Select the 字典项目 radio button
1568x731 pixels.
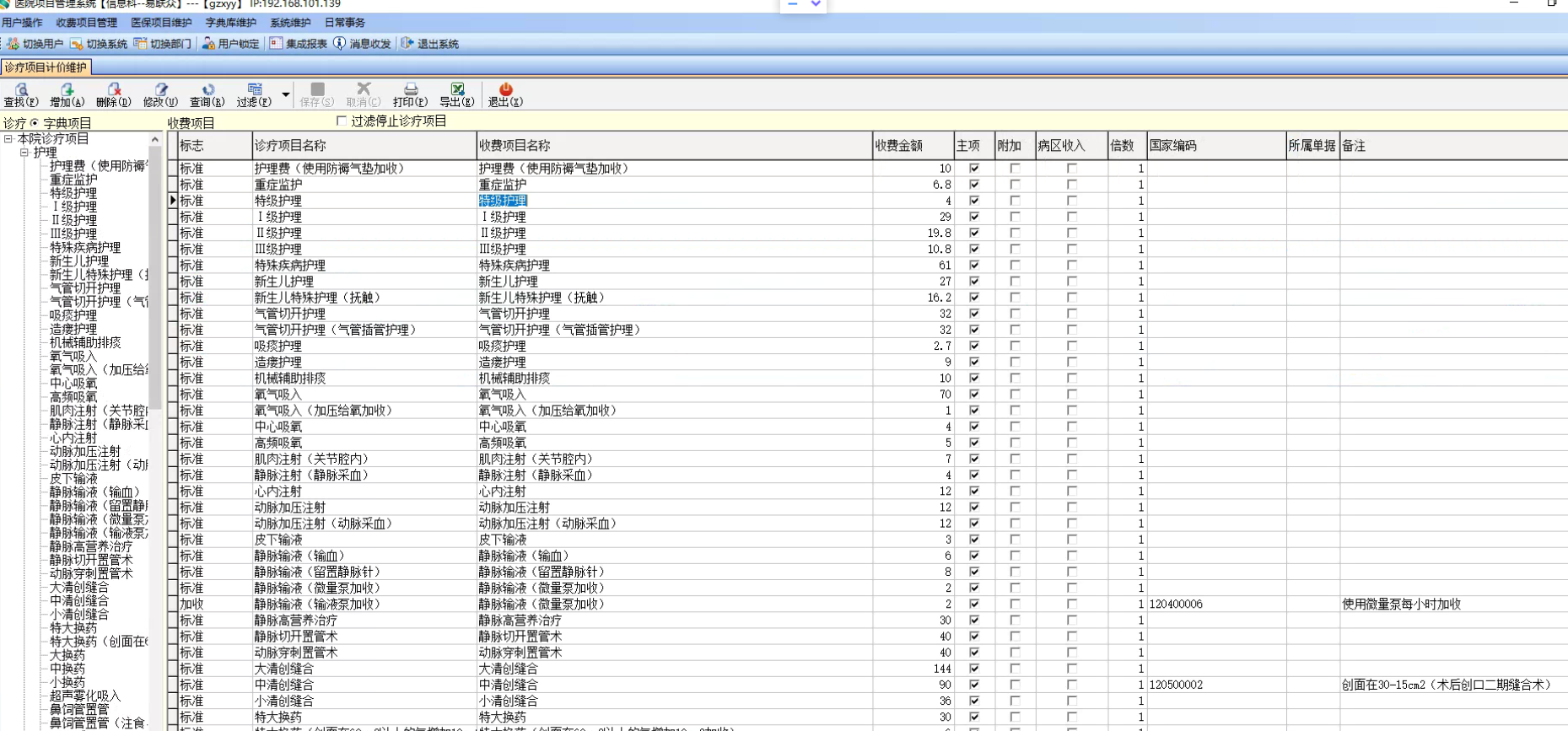[x=35, y=123]
